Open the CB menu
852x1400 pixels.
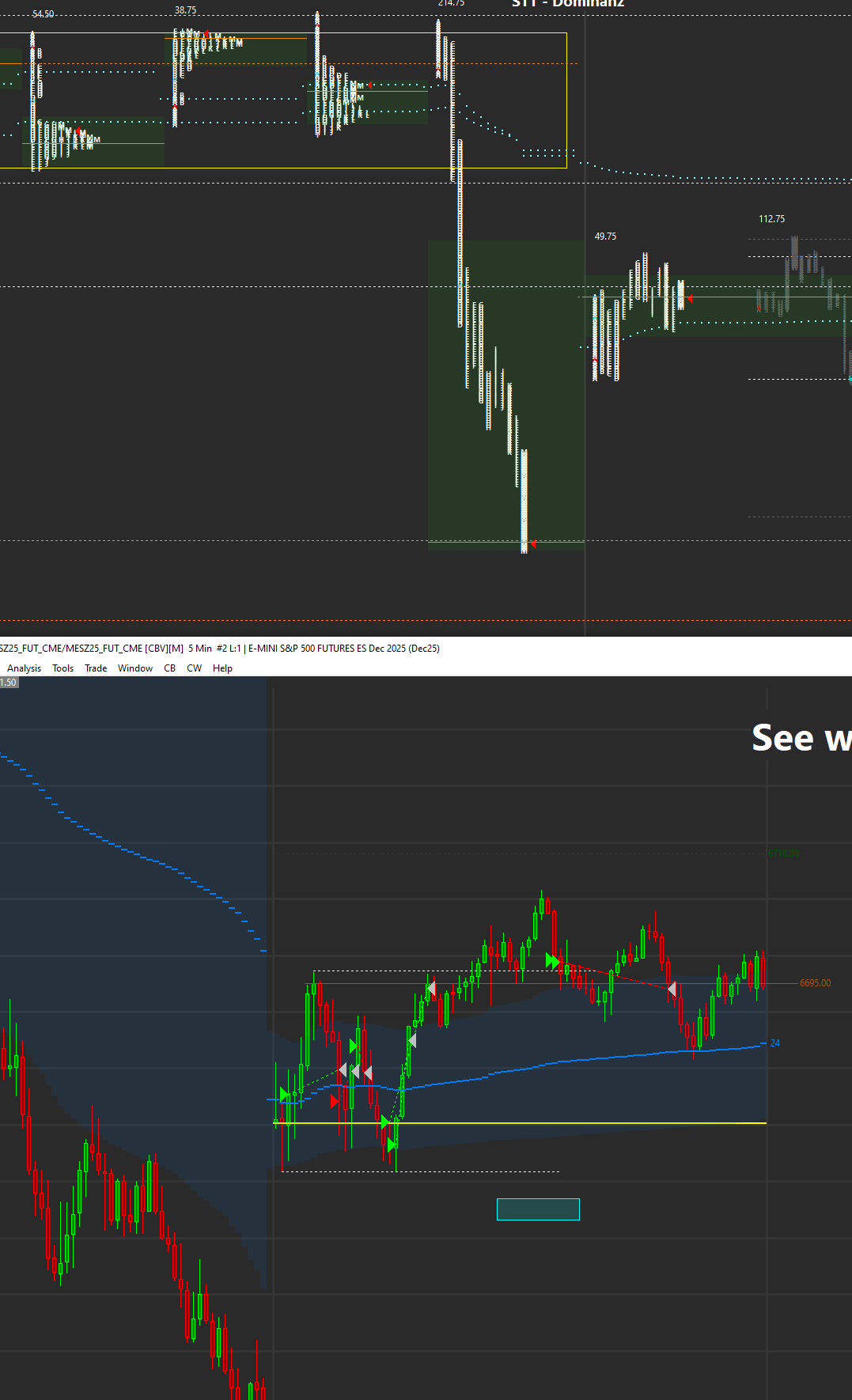click(x=169, y=668)
